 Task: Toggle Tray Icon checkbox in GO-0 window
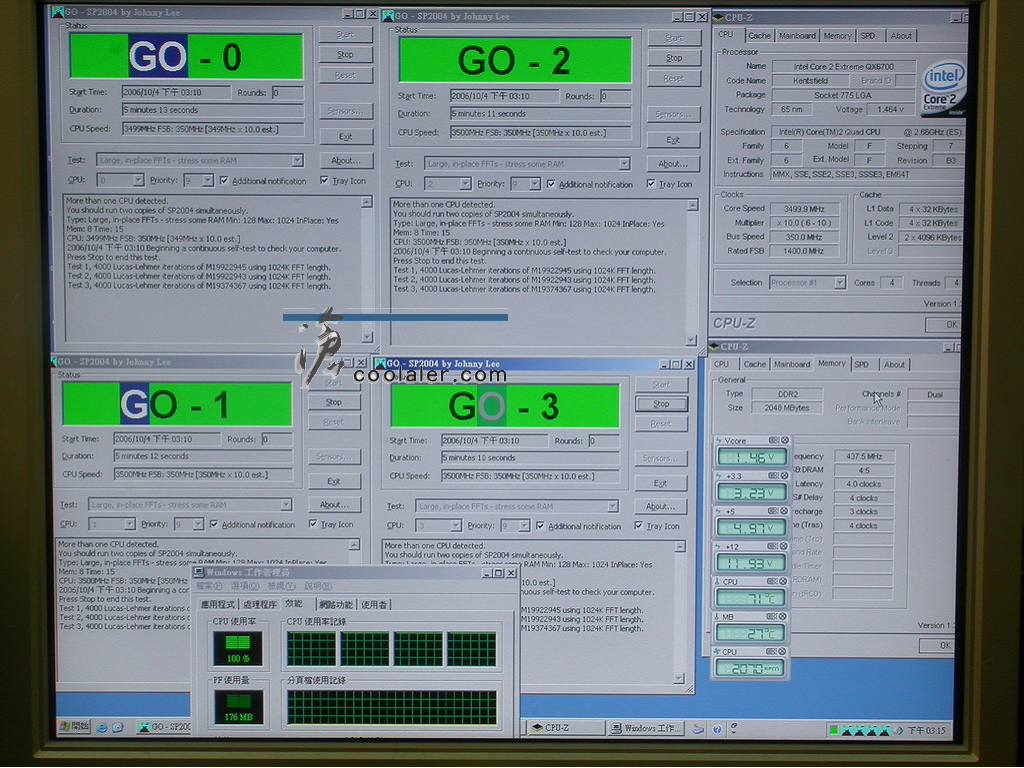(x=324, y=180)
